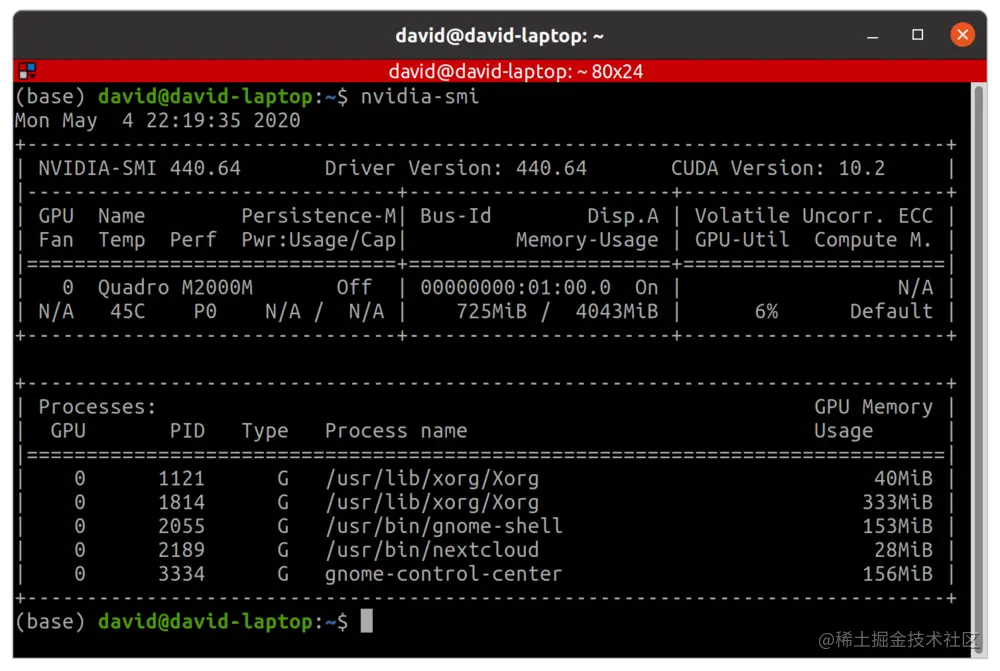Viewport: 1000px width, 671px height.
Task: Select process name /usr/bin/nextcloud
Action: (432, 550)
